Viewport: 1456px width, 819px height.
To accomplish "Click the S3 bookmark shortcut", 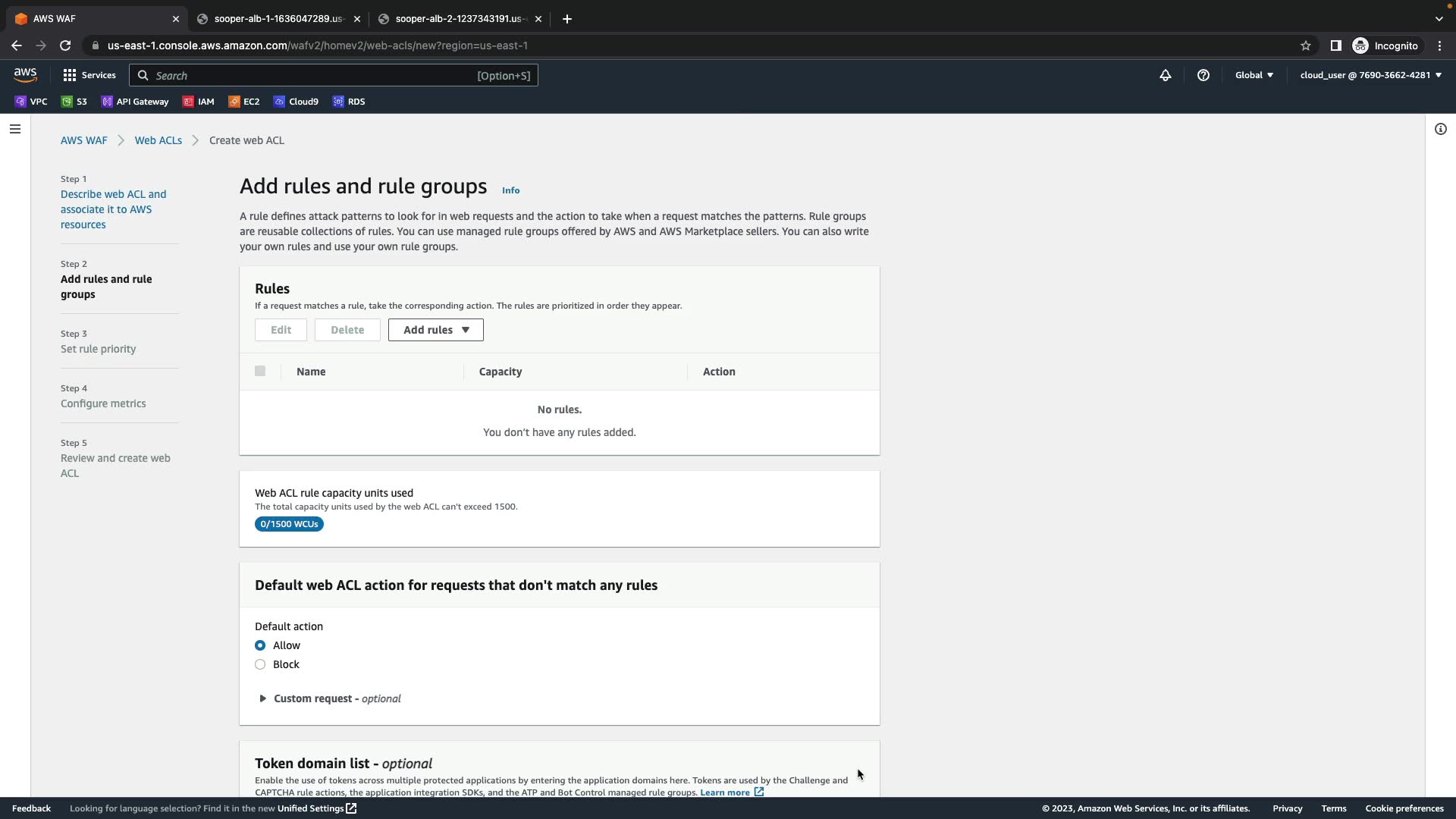I will click(x=74, y=102).
